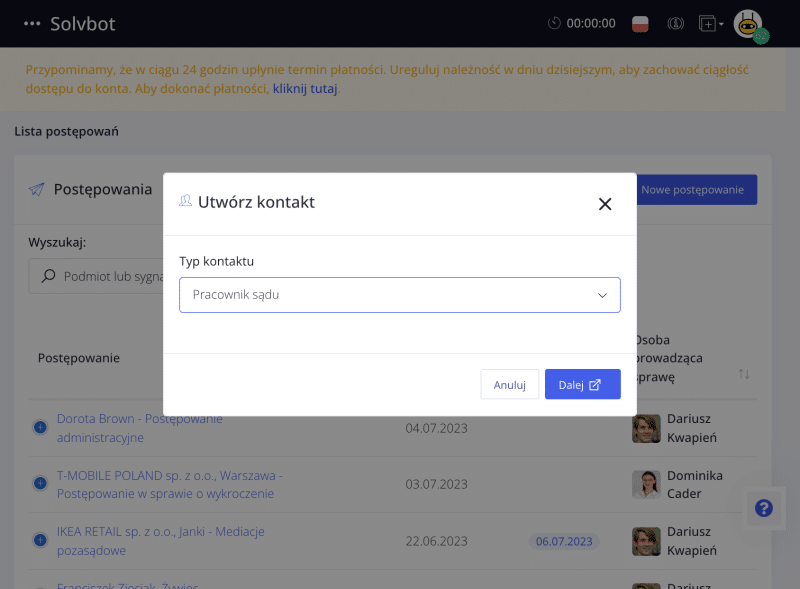Click the Anuluj button
This screenshot has height=589, width=800.
(509, 384)
